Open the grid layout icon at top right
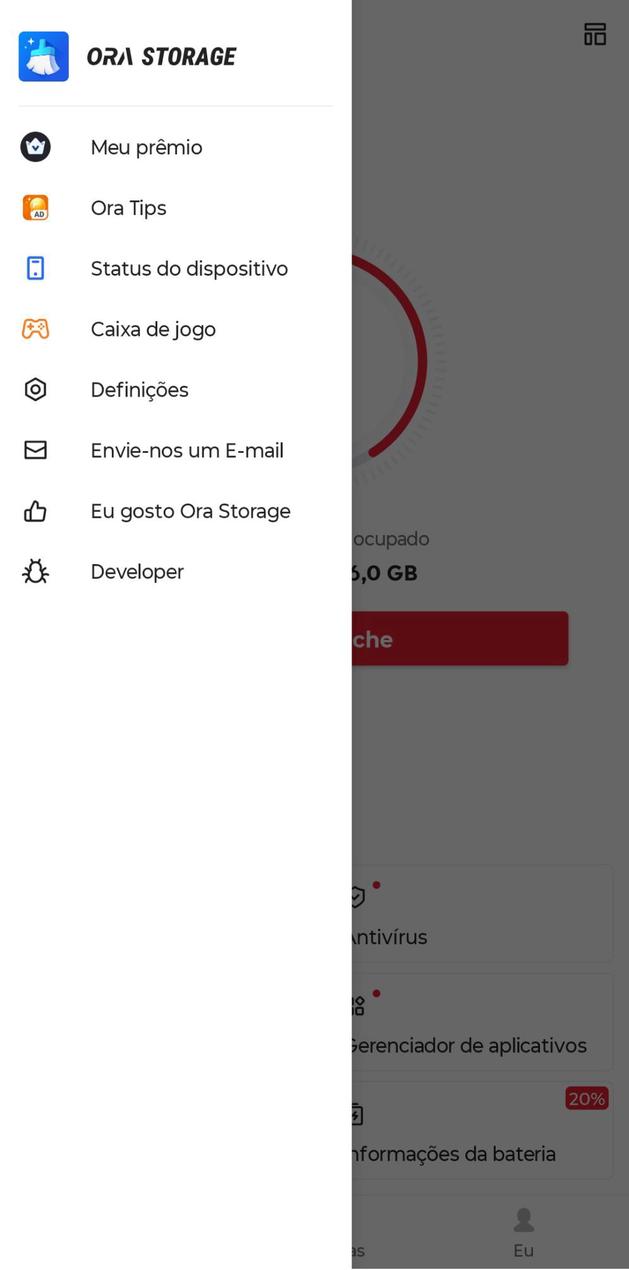The height and width of the screenshot is (1270, 629). pos(595,33)
